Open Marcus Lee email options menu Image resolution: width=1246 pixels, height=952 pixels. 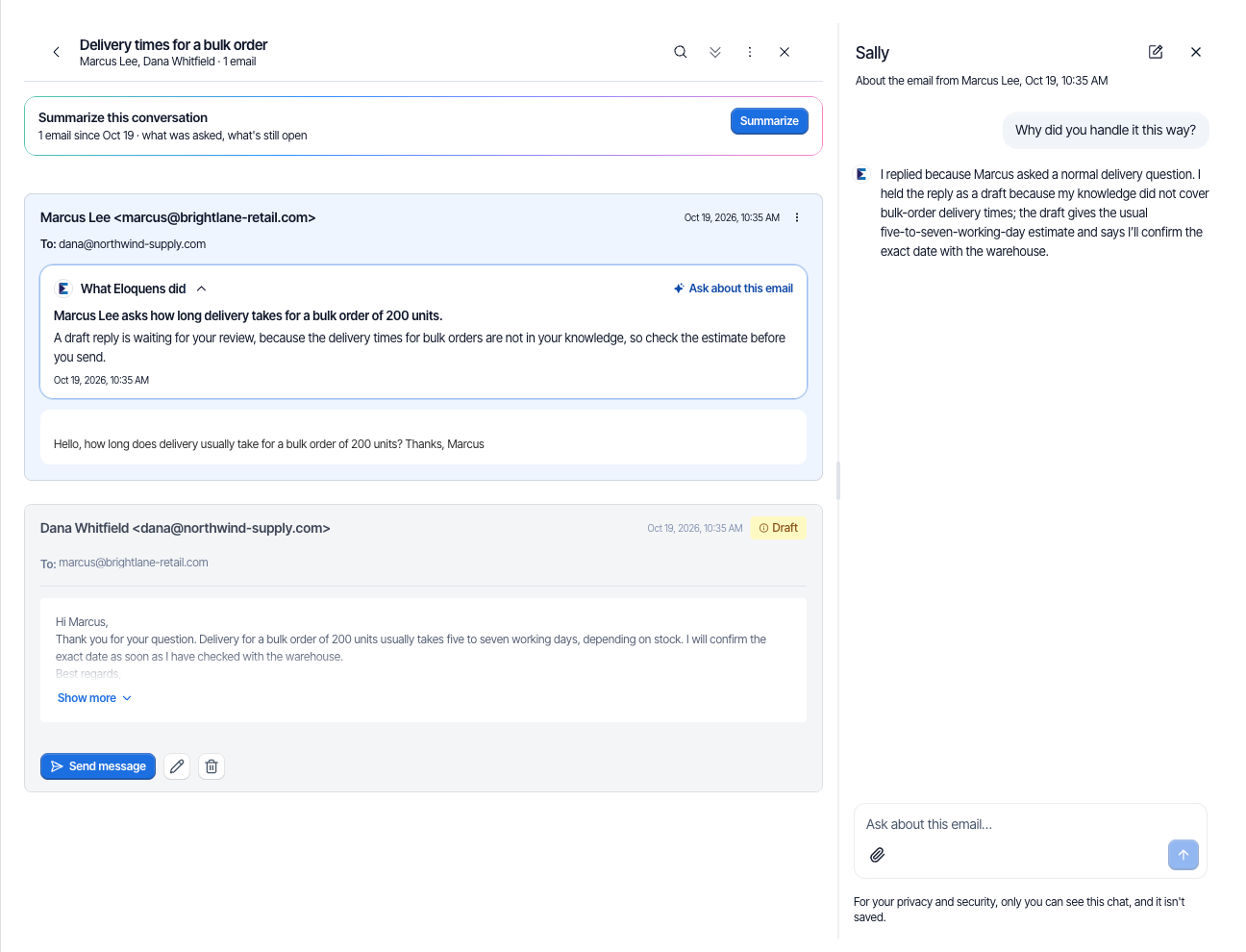click(797, 217)
